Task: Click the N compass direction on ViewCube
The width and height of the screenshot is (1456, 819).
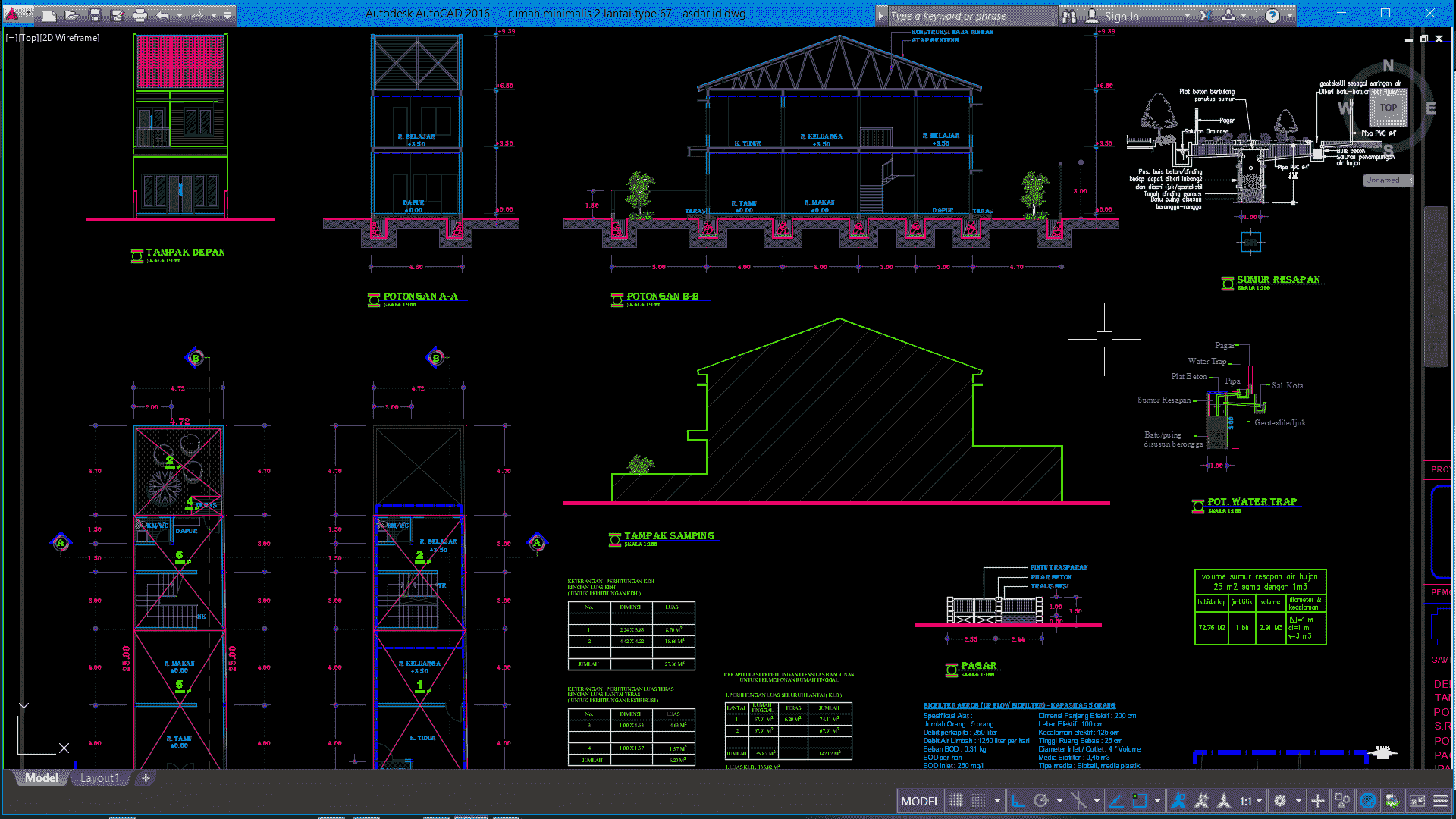Action: click(1388, 66)
